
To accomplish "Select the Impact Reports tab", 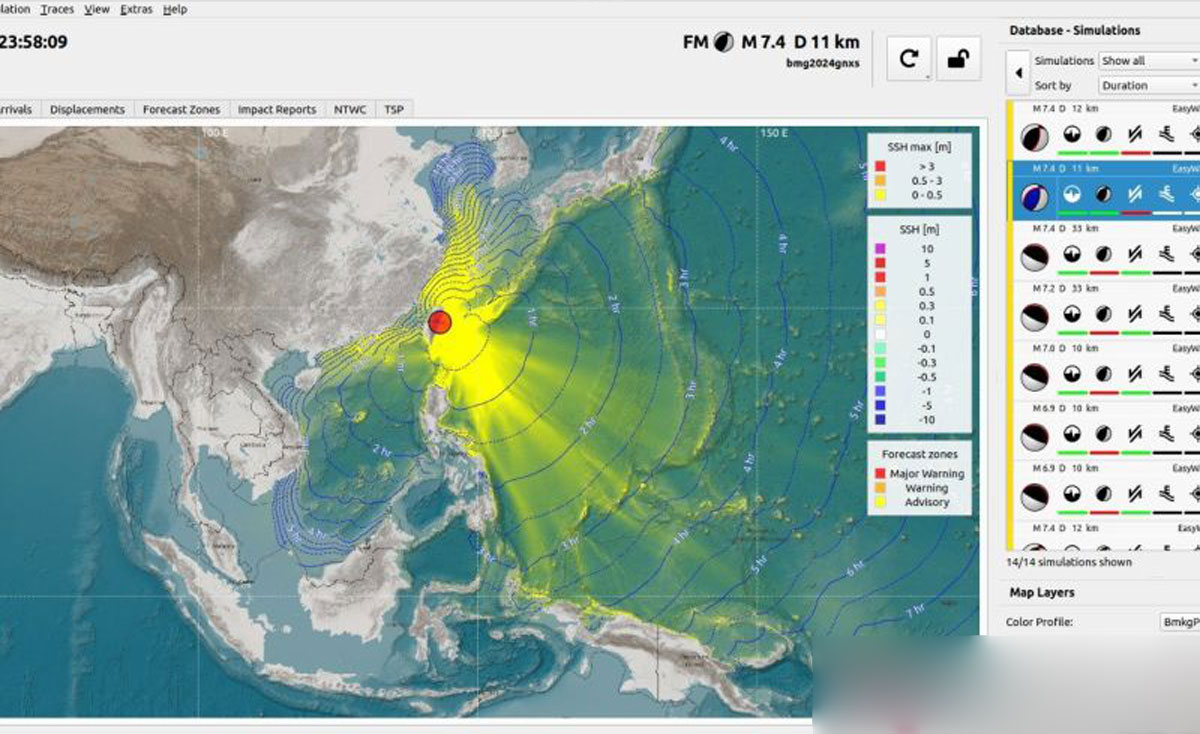I will 276,110.
